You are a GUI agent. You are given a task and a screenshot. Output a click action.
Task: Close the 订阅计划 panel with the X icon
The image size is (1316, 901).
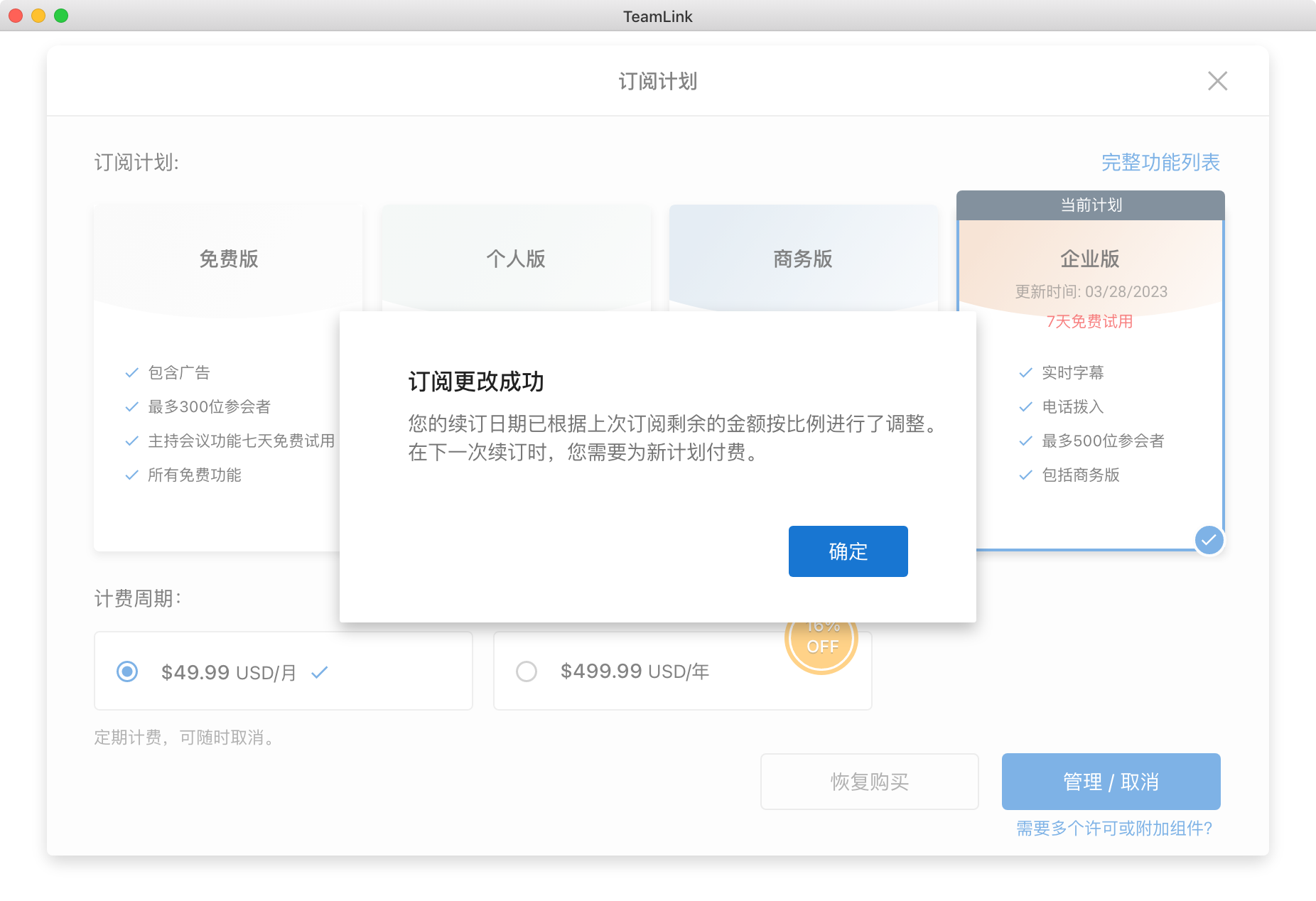[1217, 81]
